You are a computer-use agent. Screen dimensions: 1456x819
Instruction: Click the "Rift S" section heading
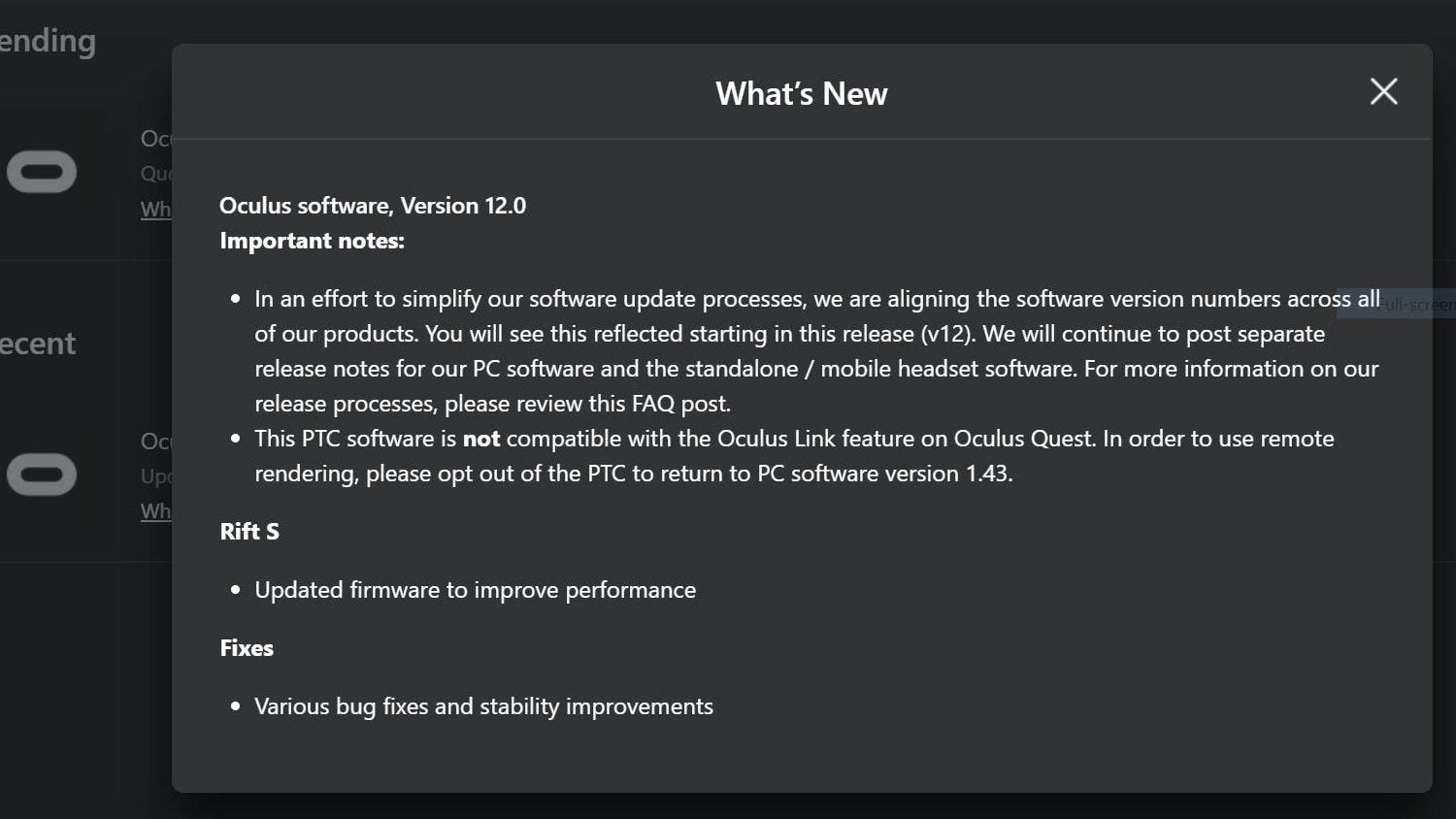click(x=249, y=532)
